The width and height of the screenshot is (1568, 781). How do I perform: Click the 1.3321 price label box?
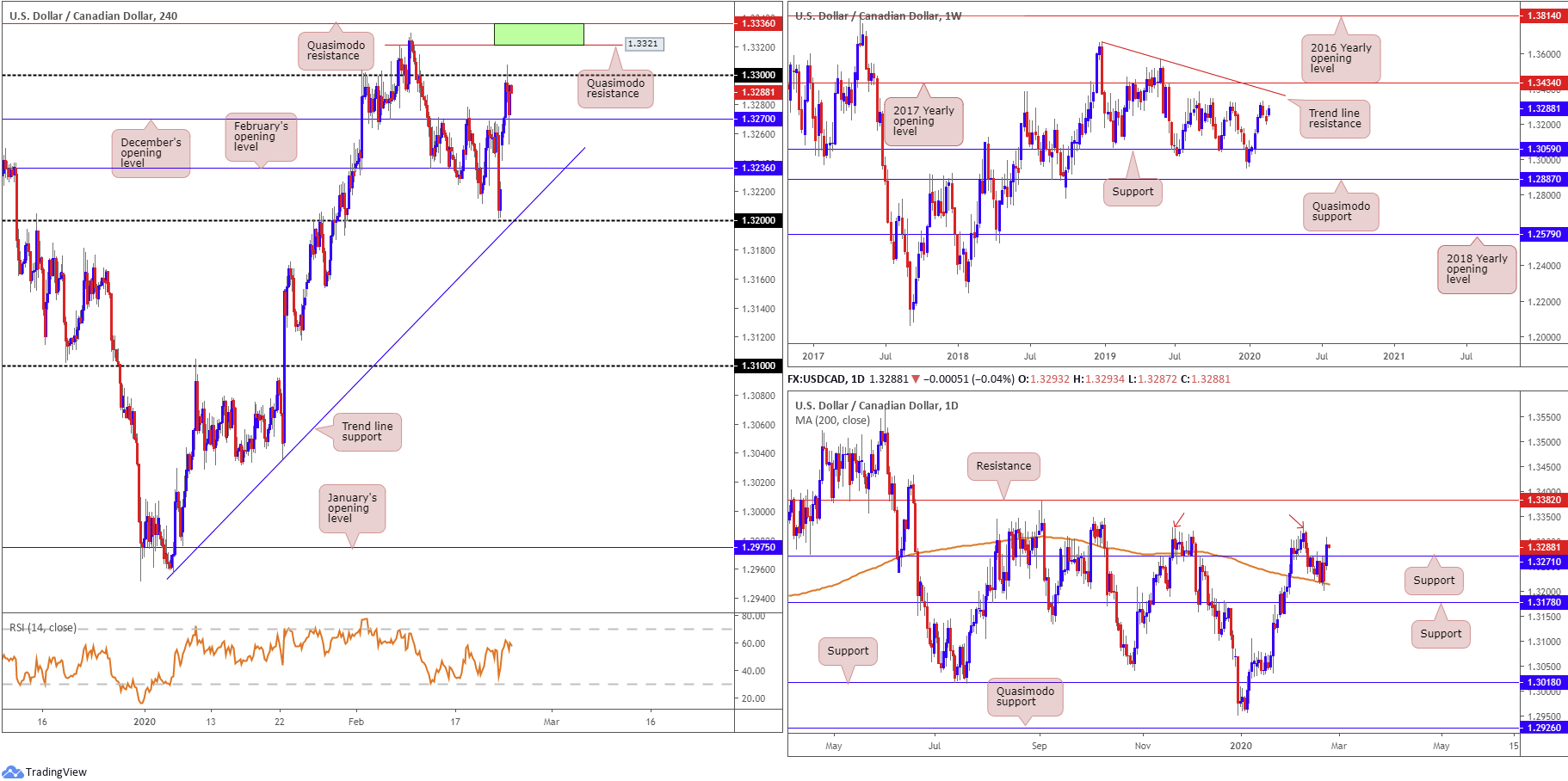pyautogui.click(x=643, y=44)
